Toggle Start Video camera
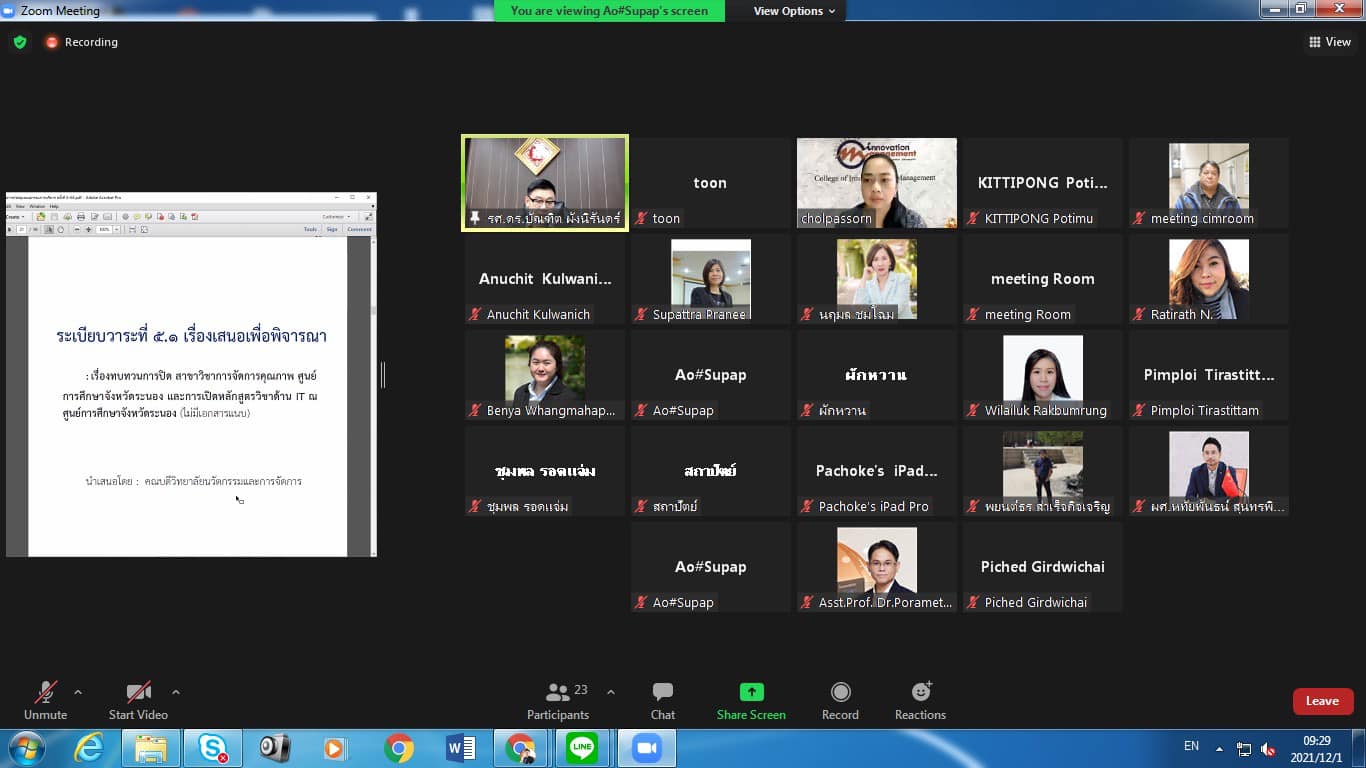The height and width of the screenshot is (768, 1366). [138, 700]
